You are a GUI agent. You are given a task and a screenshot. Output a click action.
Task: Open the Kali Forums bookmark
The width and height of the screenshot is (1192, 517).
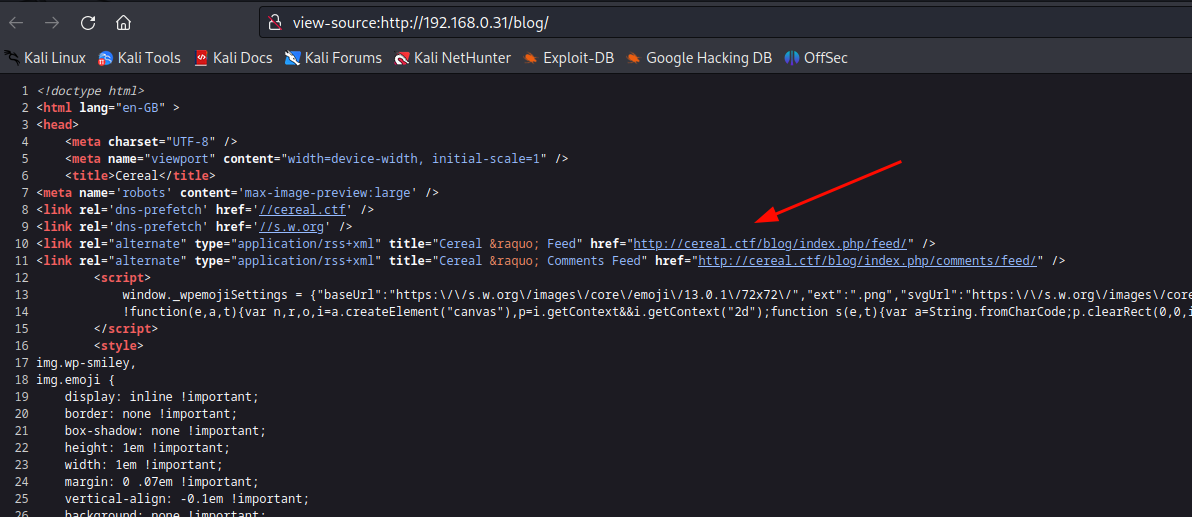(x=334, y=58)
